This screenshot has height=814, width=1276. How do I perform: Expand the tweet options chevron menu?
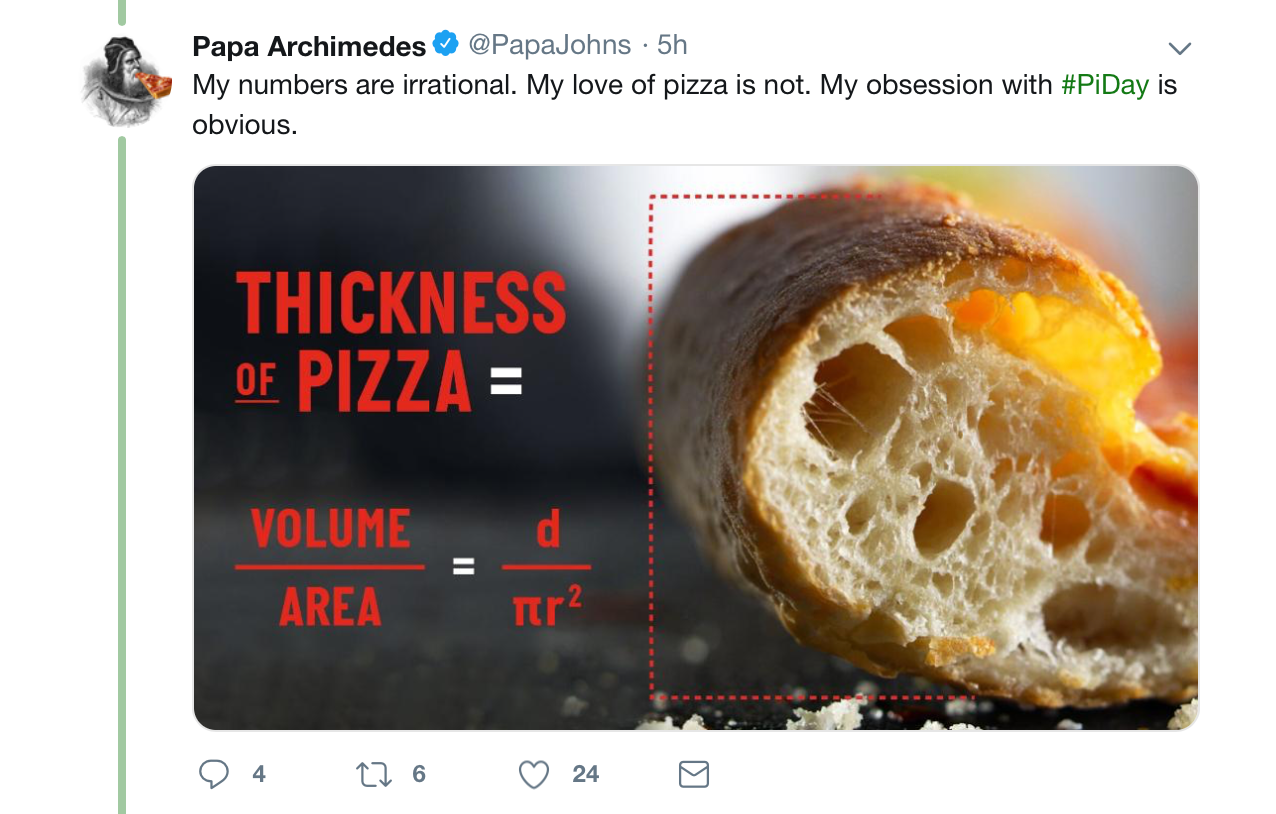1180,48
